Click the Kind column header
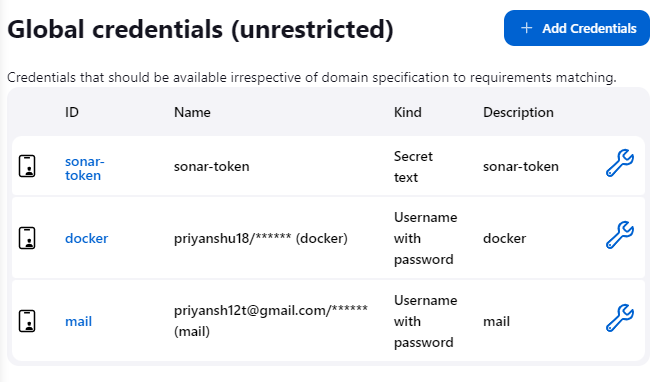The width and height of the screenshot is (659, 382). 408,112
